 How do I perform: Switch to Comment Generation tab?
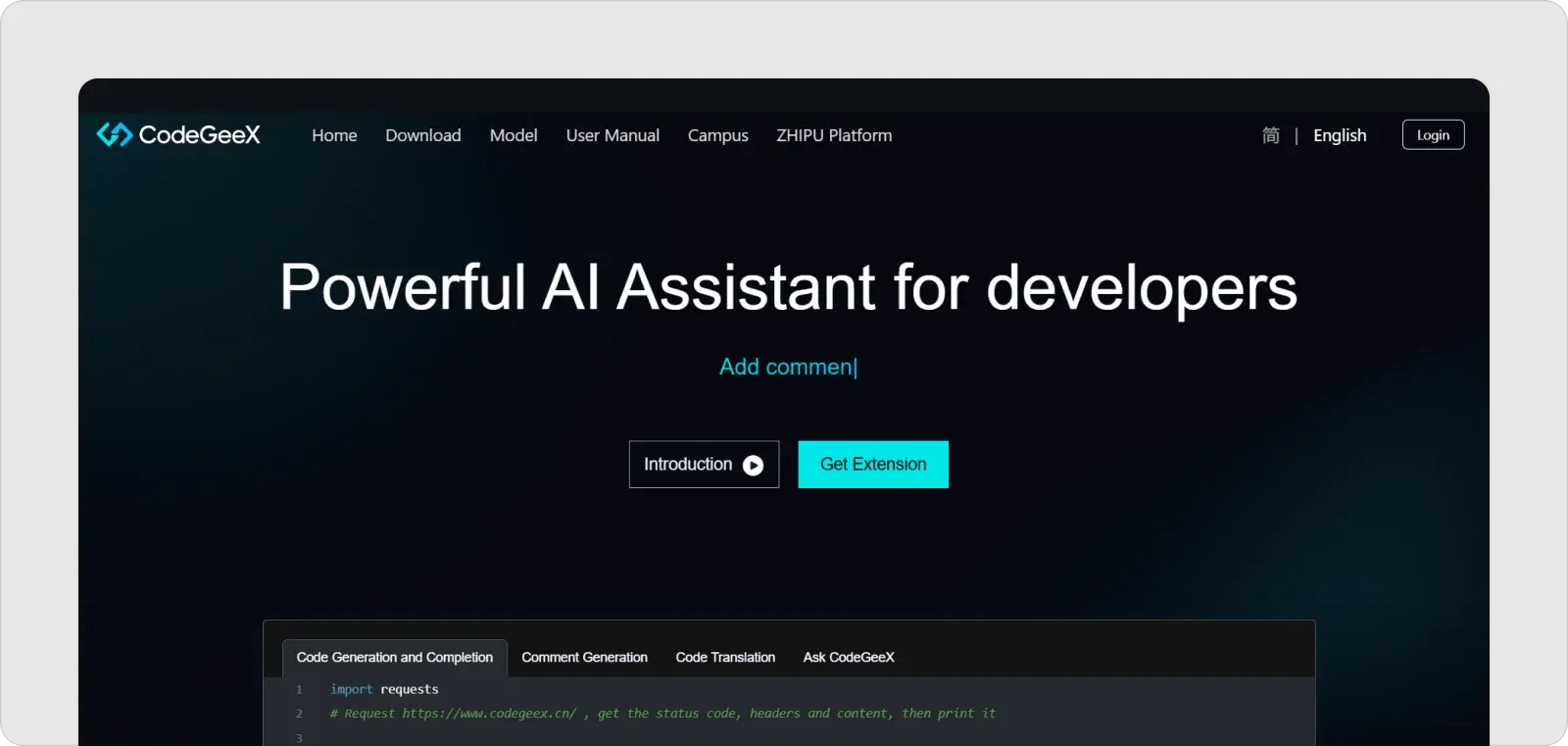[584, 658]
